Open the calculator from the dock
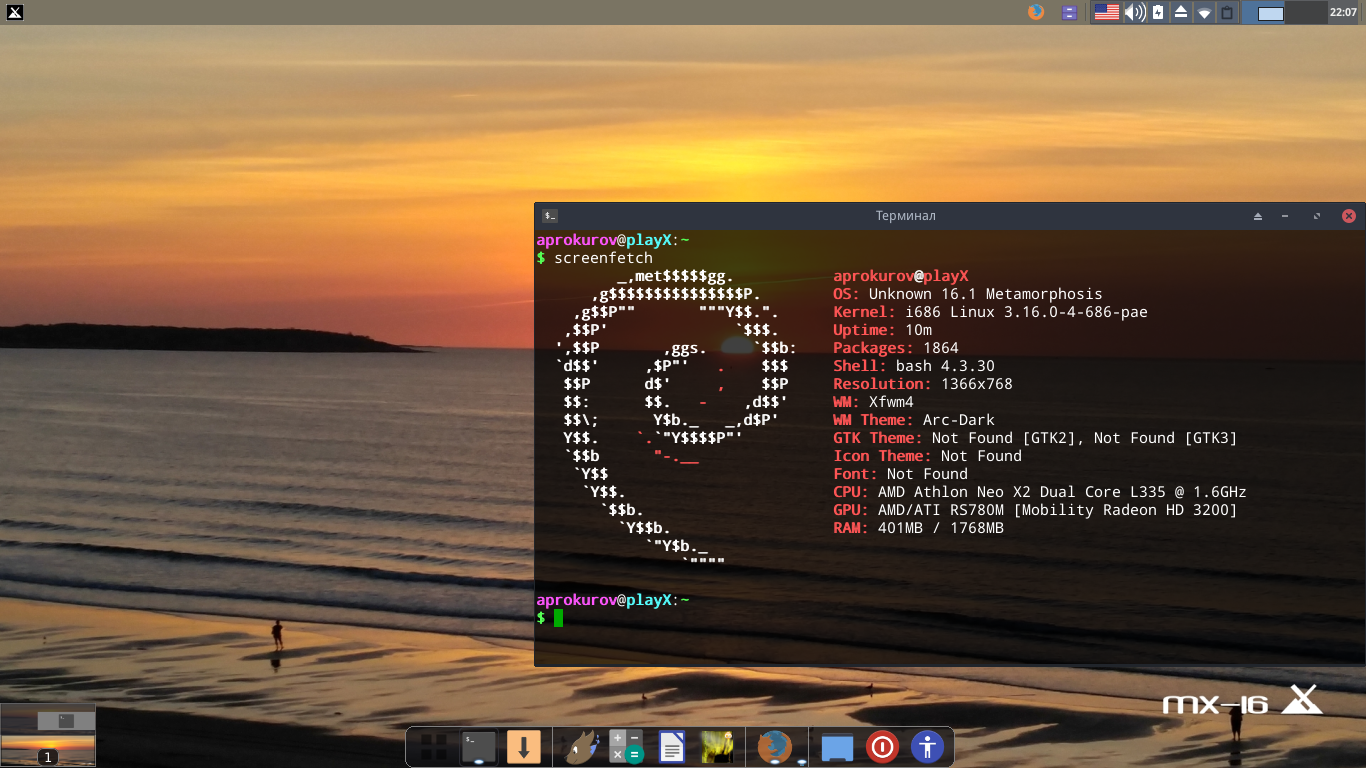This screenshot has height=768, width=1366. pos(627,747)
